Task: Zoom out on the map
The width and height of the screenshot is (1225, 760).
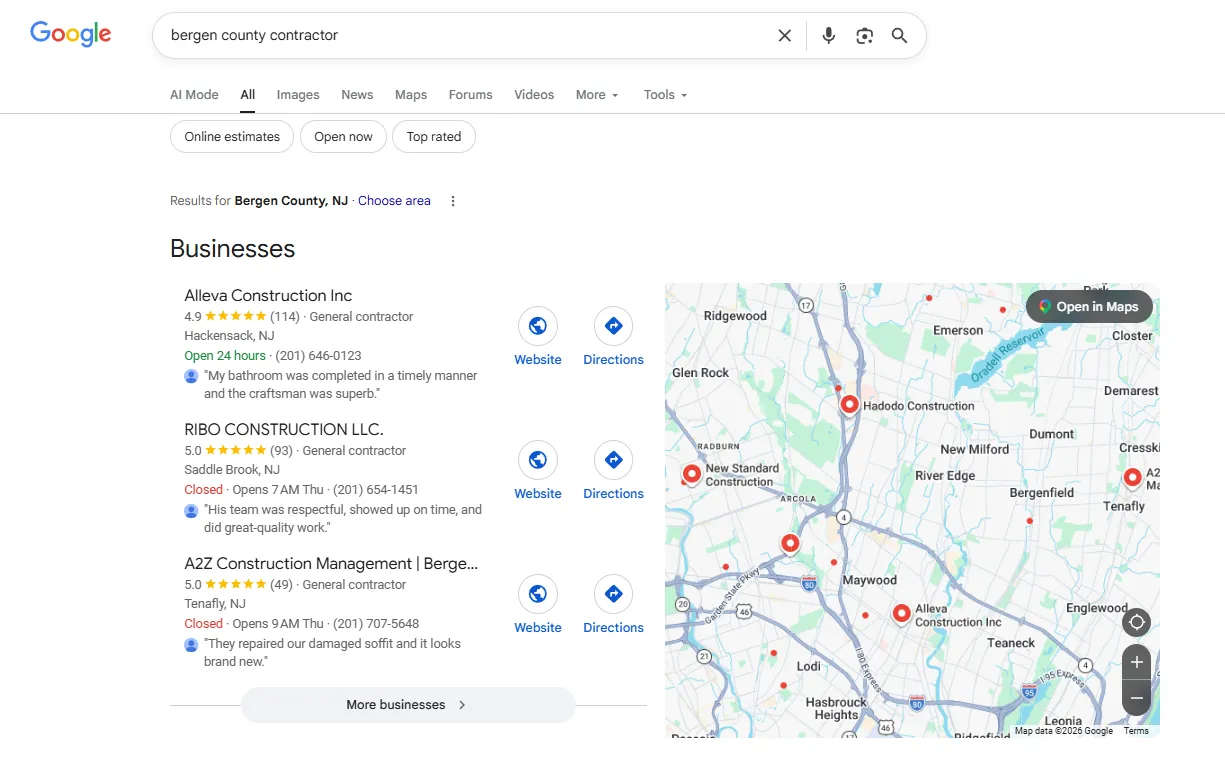Action: coord(1136,697)
